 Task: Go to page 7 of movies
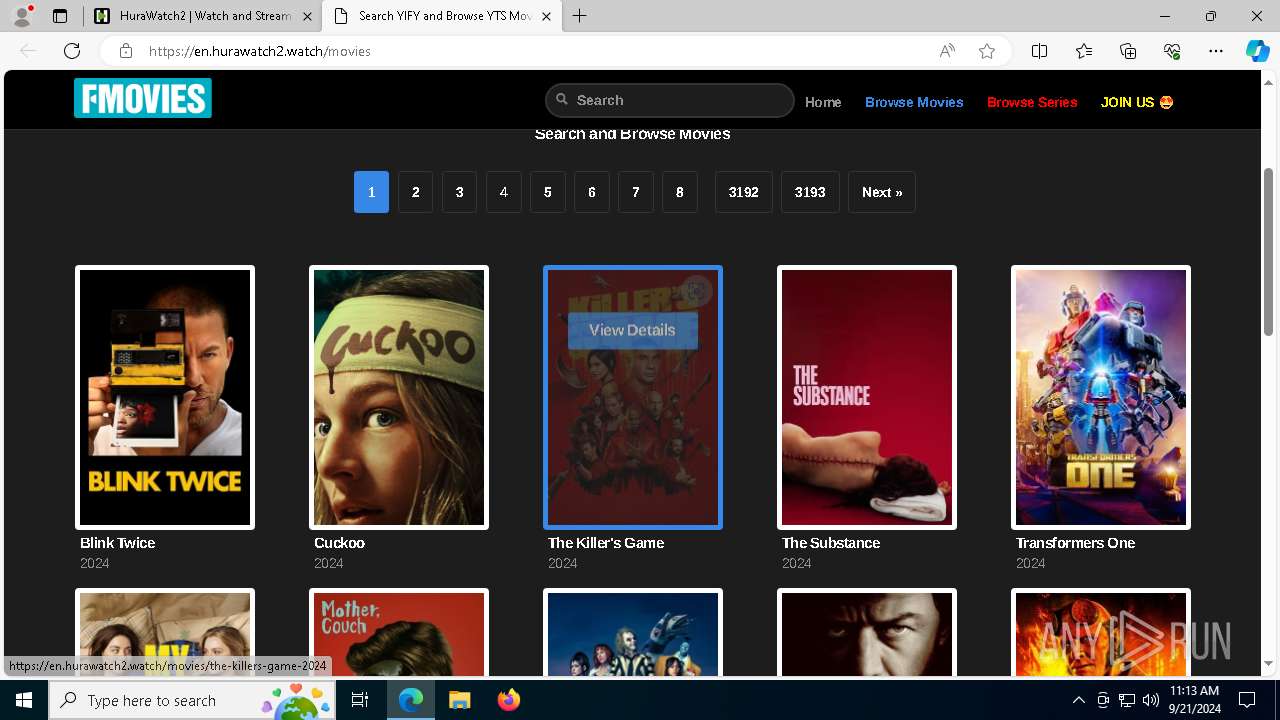(635, 192)
